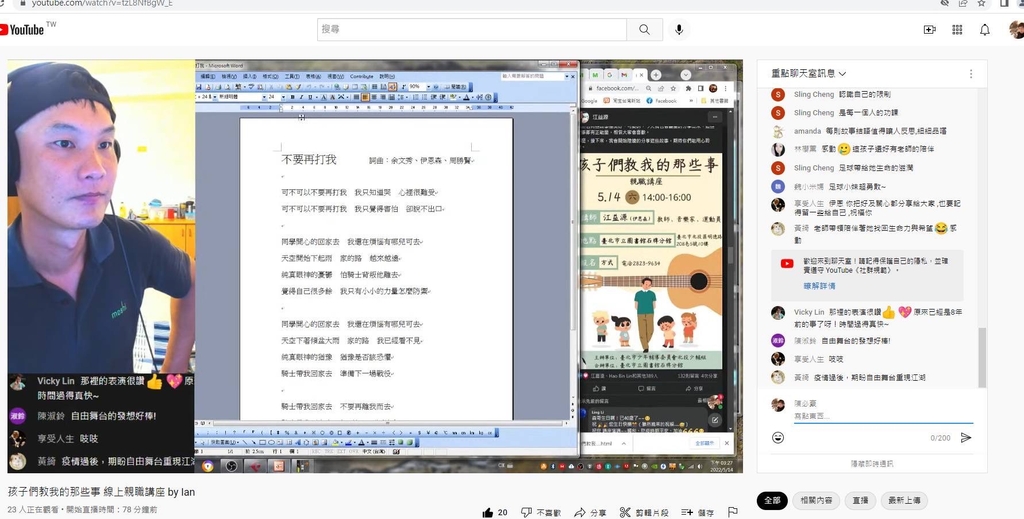Open the Facebook bookmark in bookmarks bar

pos(662,101)
